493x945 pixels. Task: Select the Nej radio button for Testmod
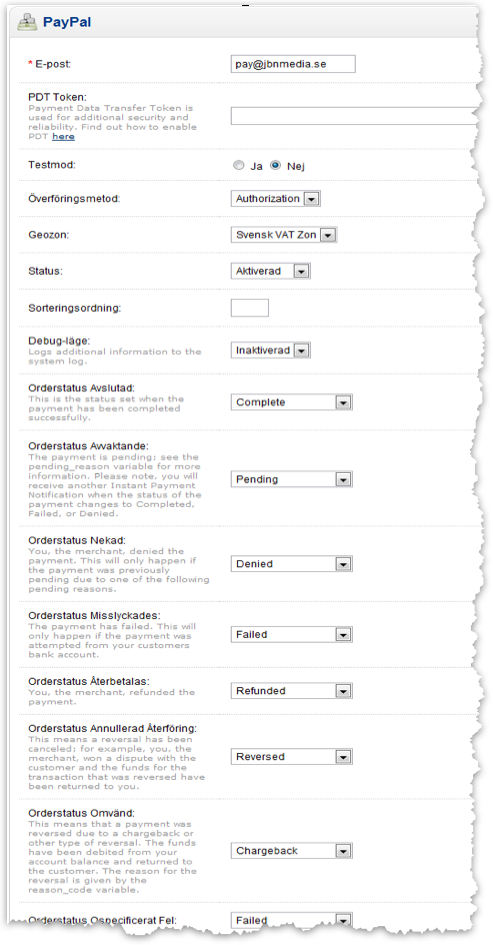(275, 165)
